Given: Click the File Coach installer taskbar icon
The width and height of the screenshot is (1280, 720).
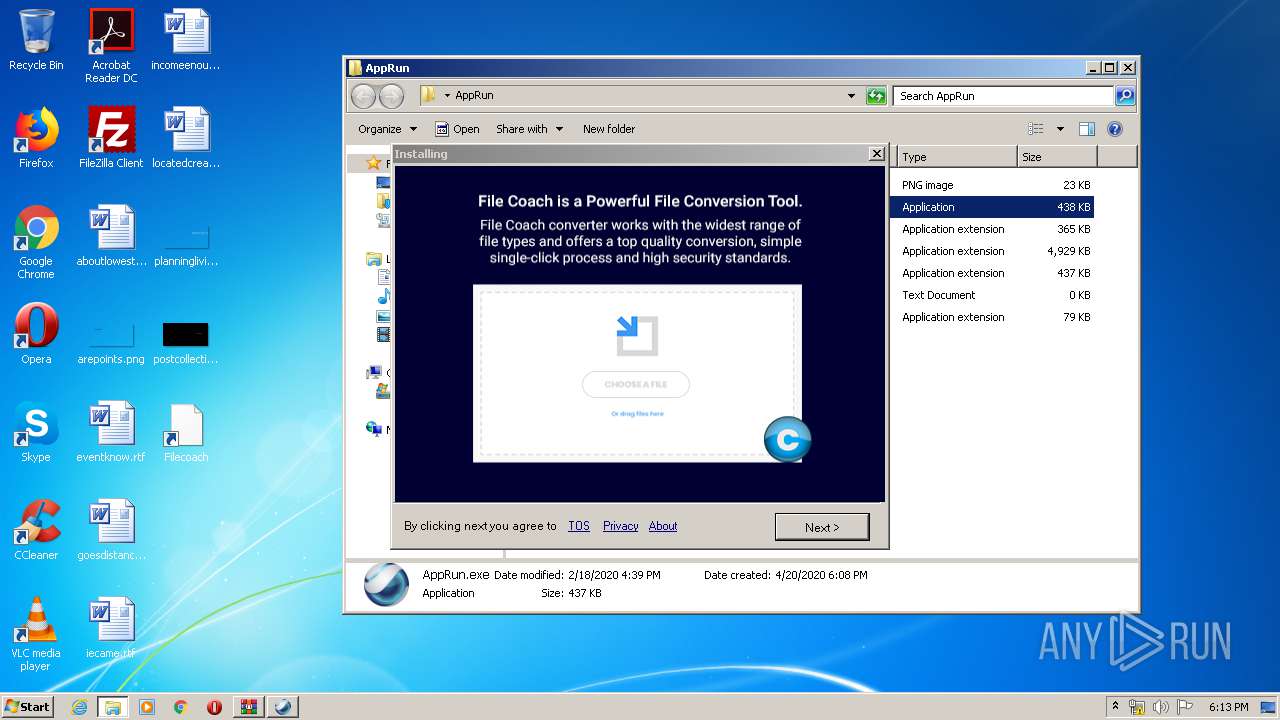Looking at the screenshot, I should (x=283, y=707).
